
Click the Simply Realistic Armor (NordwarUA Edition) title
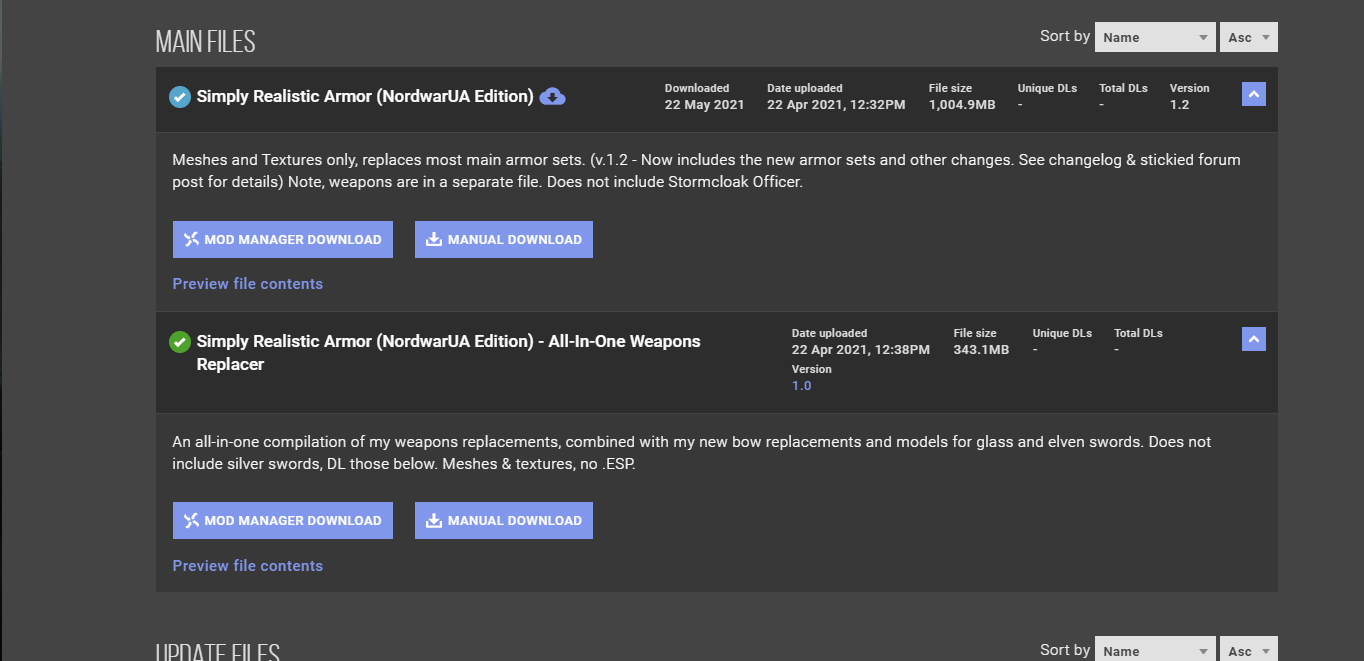(365, 97)
